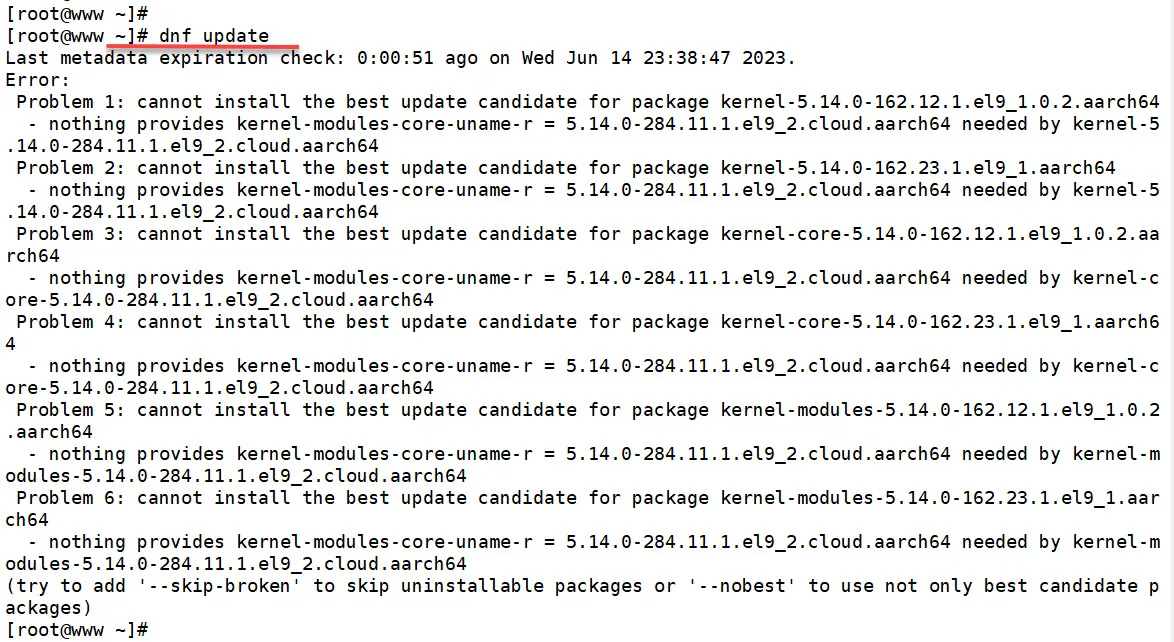The height and width of the screenshot is (642, 1174).
Task: Click the "Problem 3:" label
Action: 70,234
